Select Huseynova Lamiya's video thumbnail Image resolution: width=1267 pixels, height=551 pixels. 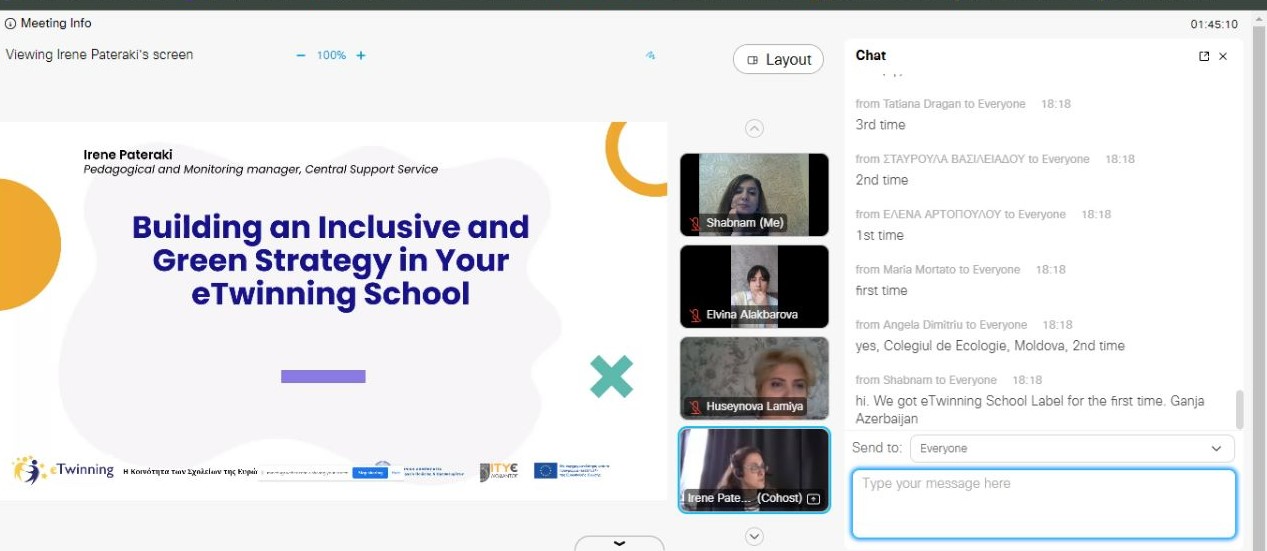pyautogui.click(x=754, y=375)
